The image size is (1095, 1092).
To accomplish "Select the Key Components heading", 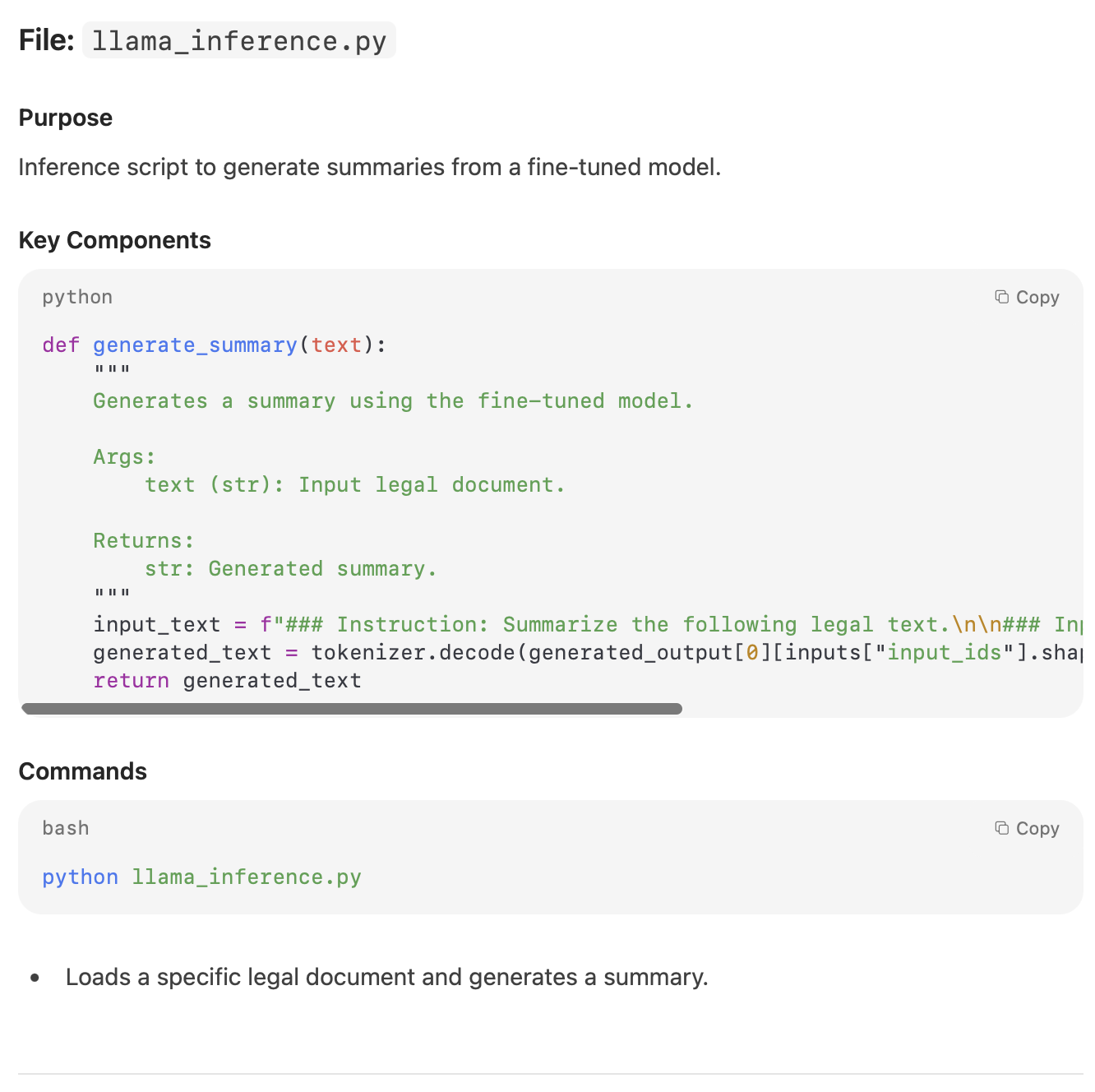I will [x=114, y=240].
